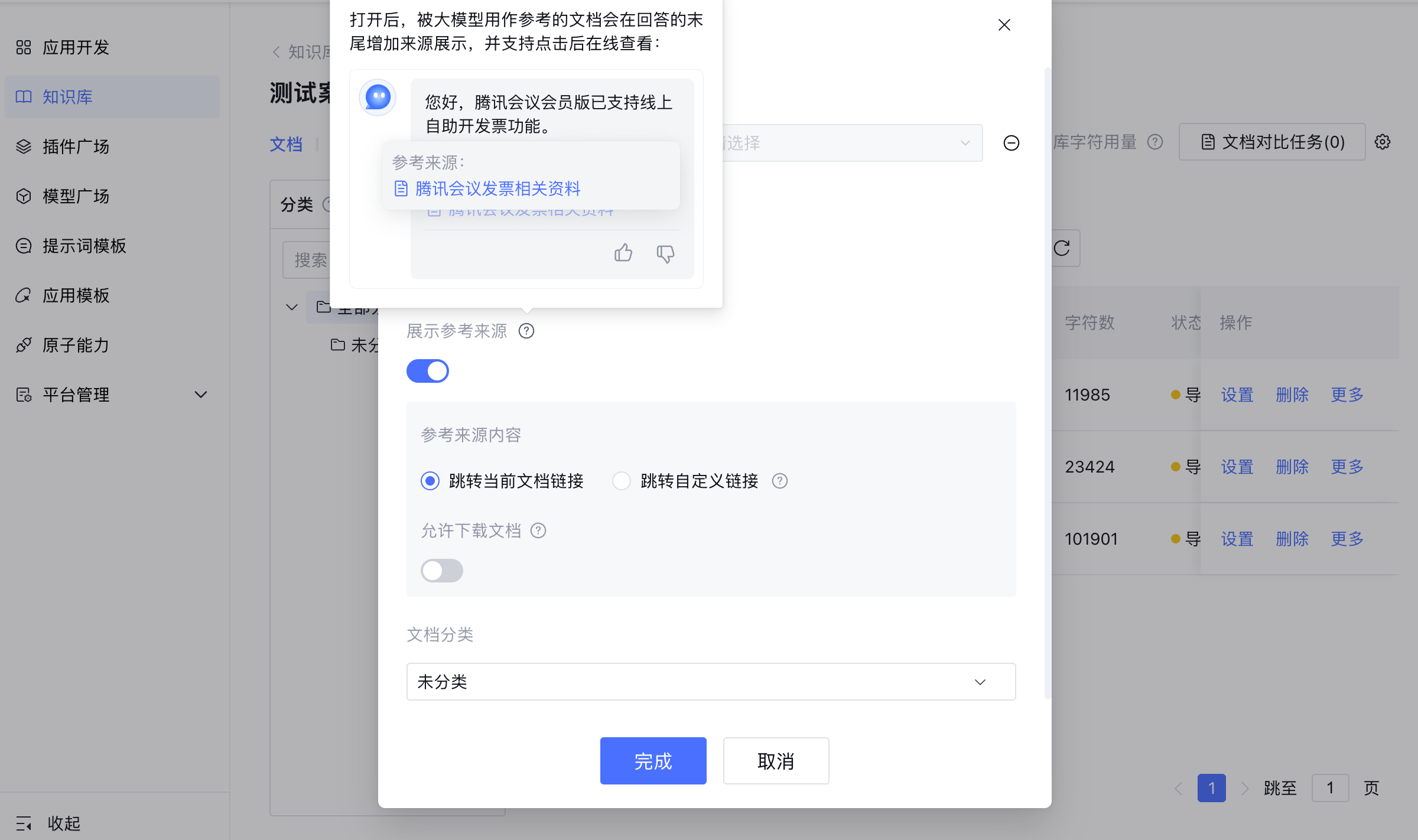Screen dimensions: 1418x840
Task: Select 跳转自定义链接 radio option
Action: coord(622,481)
